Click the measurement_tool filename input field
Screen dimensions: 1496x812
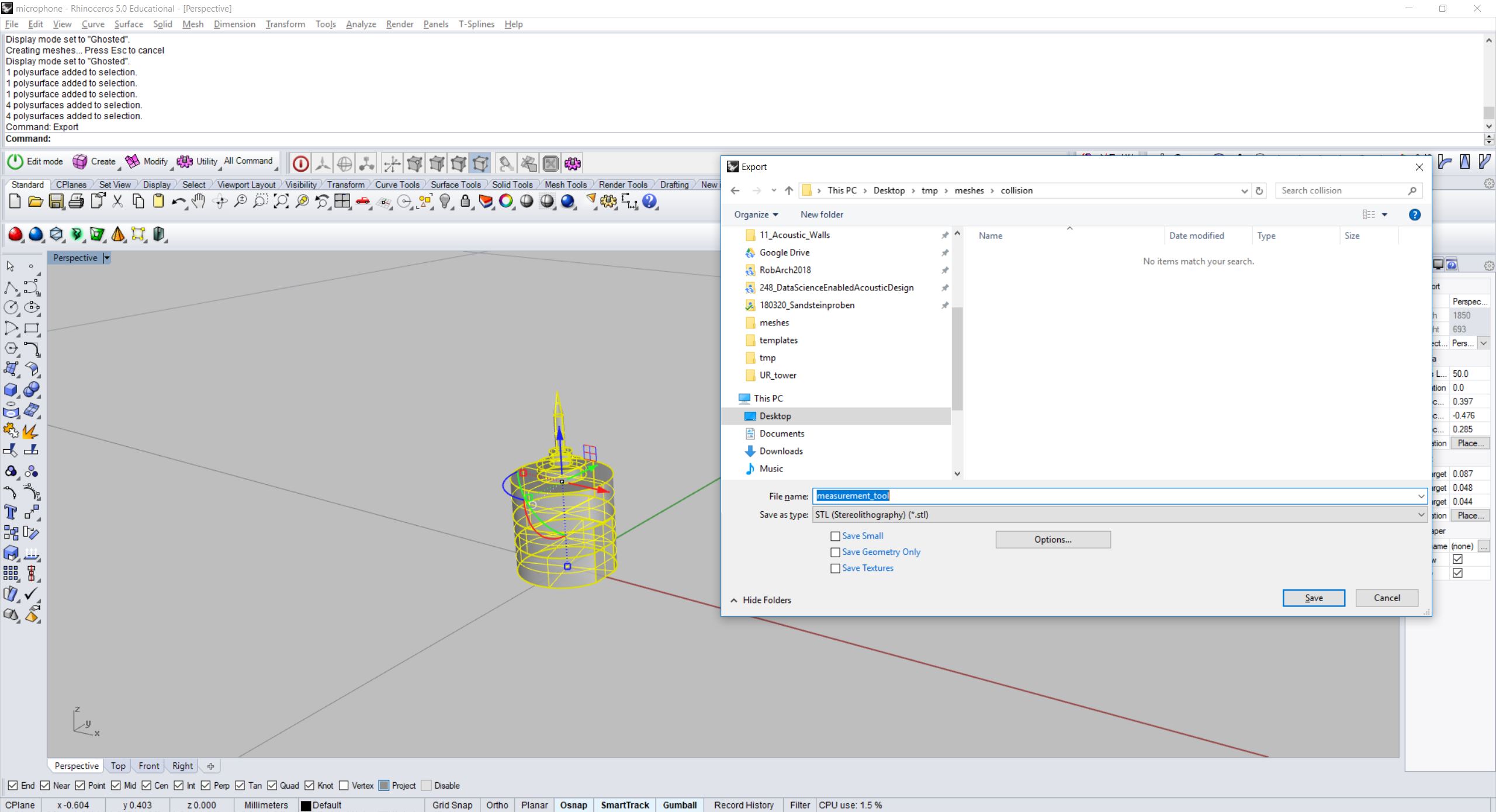click(x=1114, y=495)
